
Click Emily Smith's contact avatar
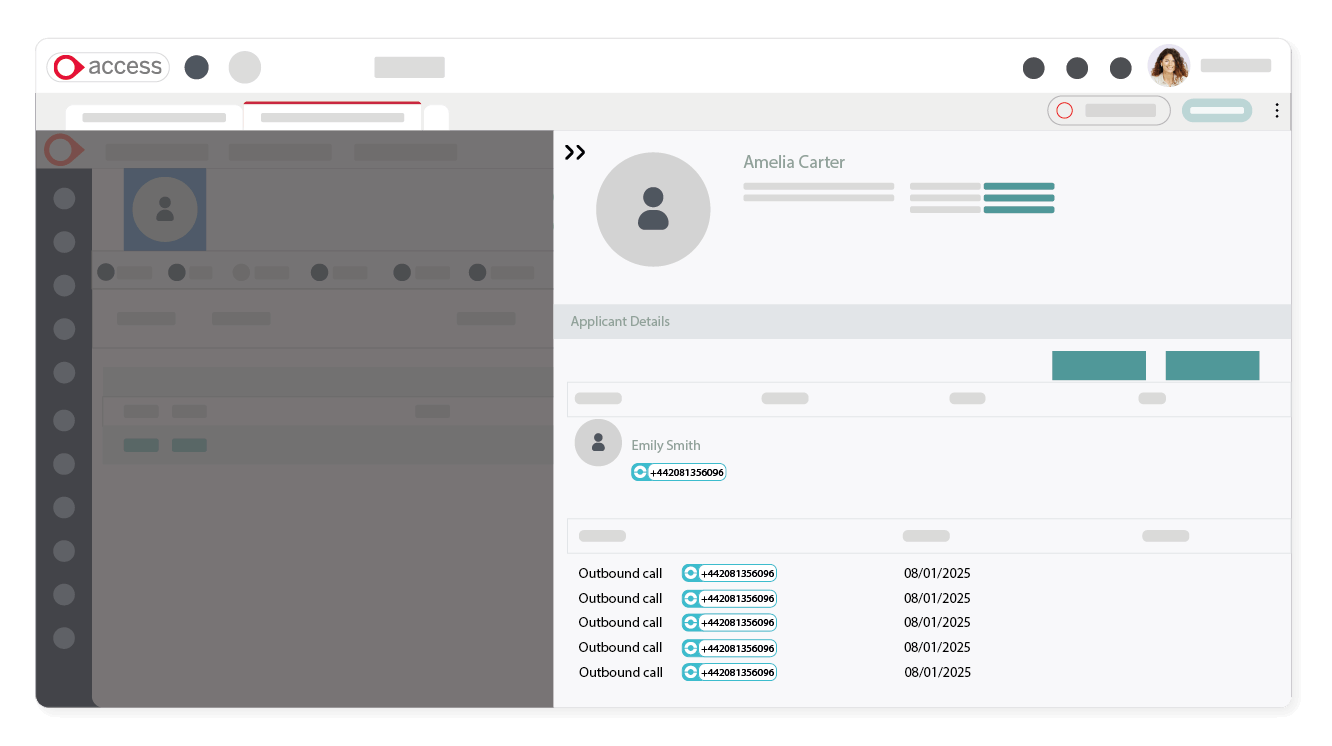tap(598, 442)
